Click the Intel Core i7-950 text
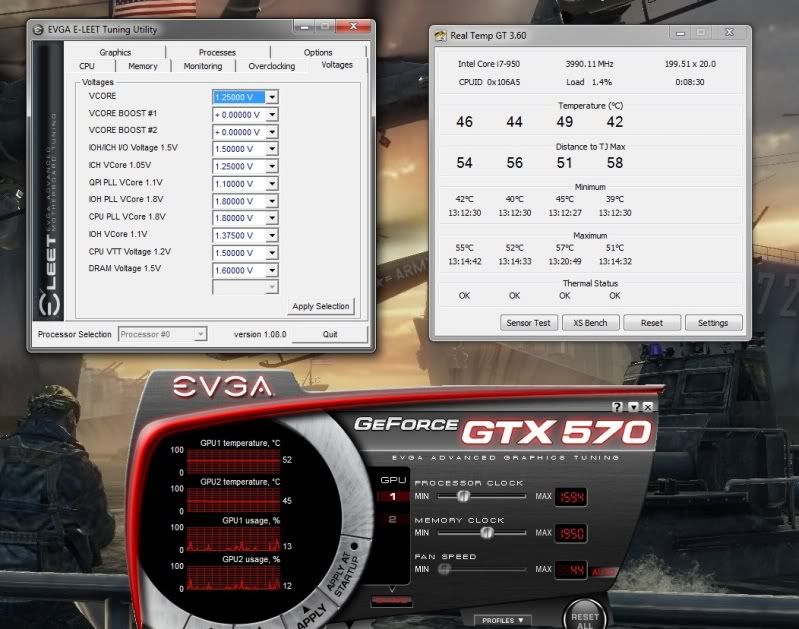799x629 pixels. [x=489, y=64]
